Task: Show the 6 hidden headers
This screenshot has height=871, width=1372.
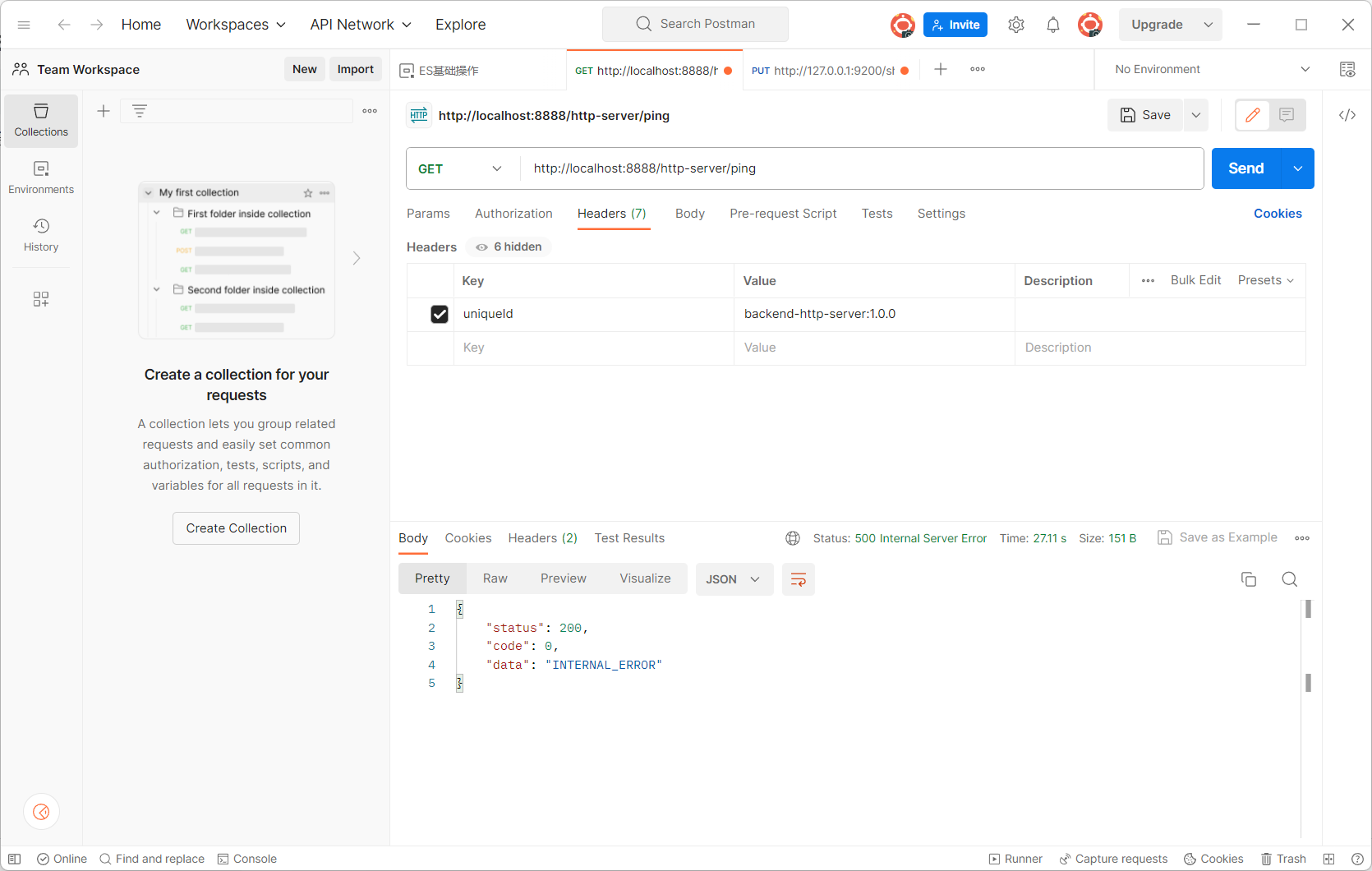Action: tap(509, 247)
